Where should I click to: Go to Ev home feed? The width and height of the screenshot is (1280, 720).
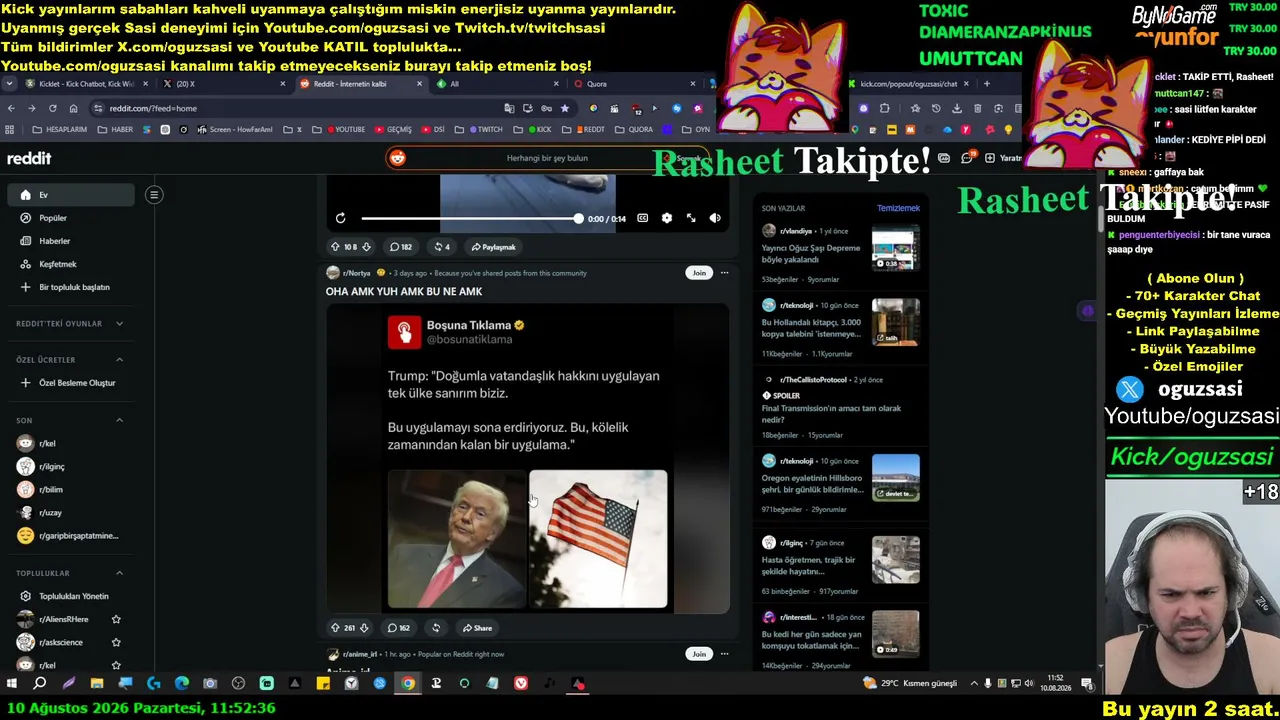70,195
